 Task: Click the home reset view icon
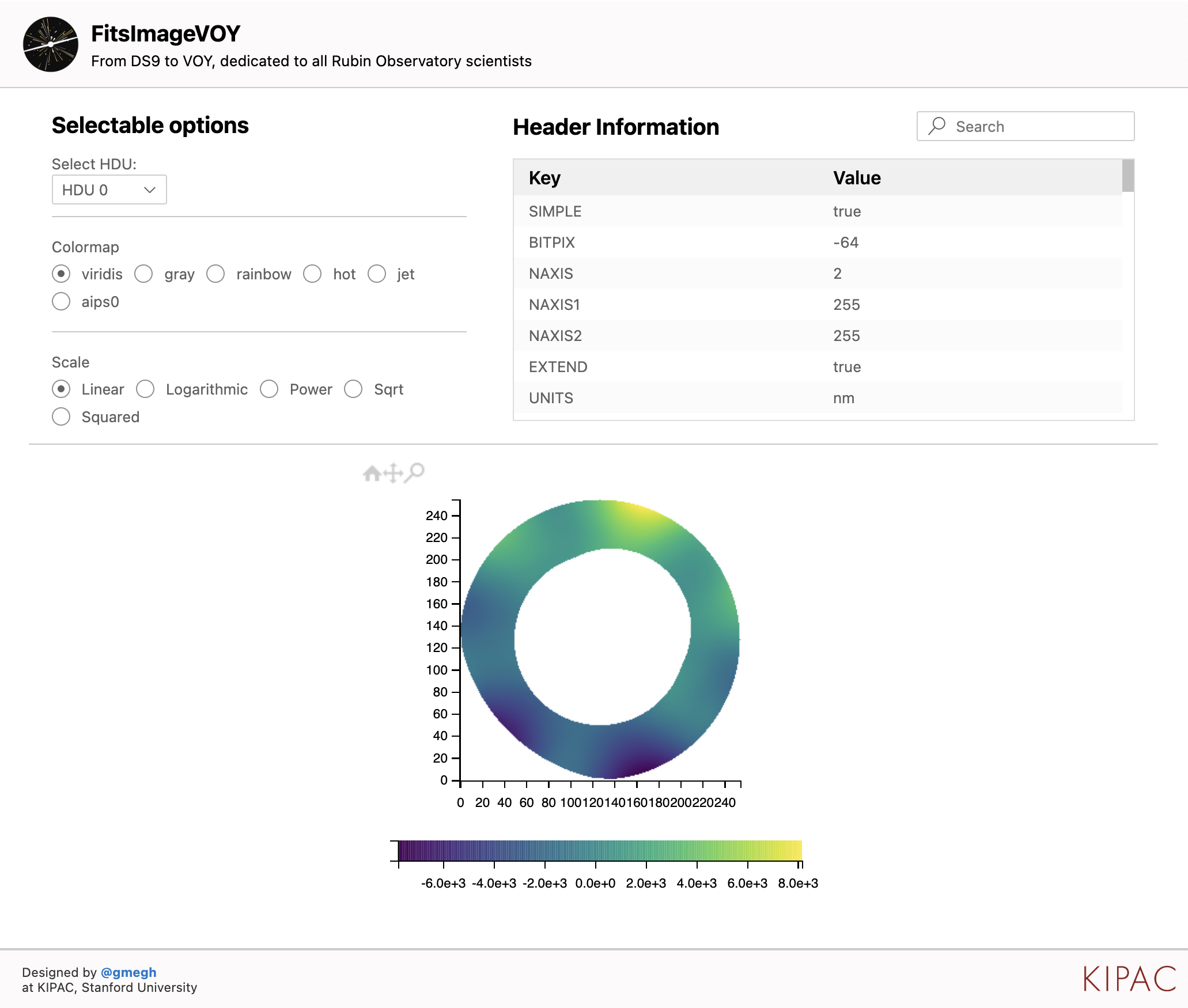click(372, 473)
